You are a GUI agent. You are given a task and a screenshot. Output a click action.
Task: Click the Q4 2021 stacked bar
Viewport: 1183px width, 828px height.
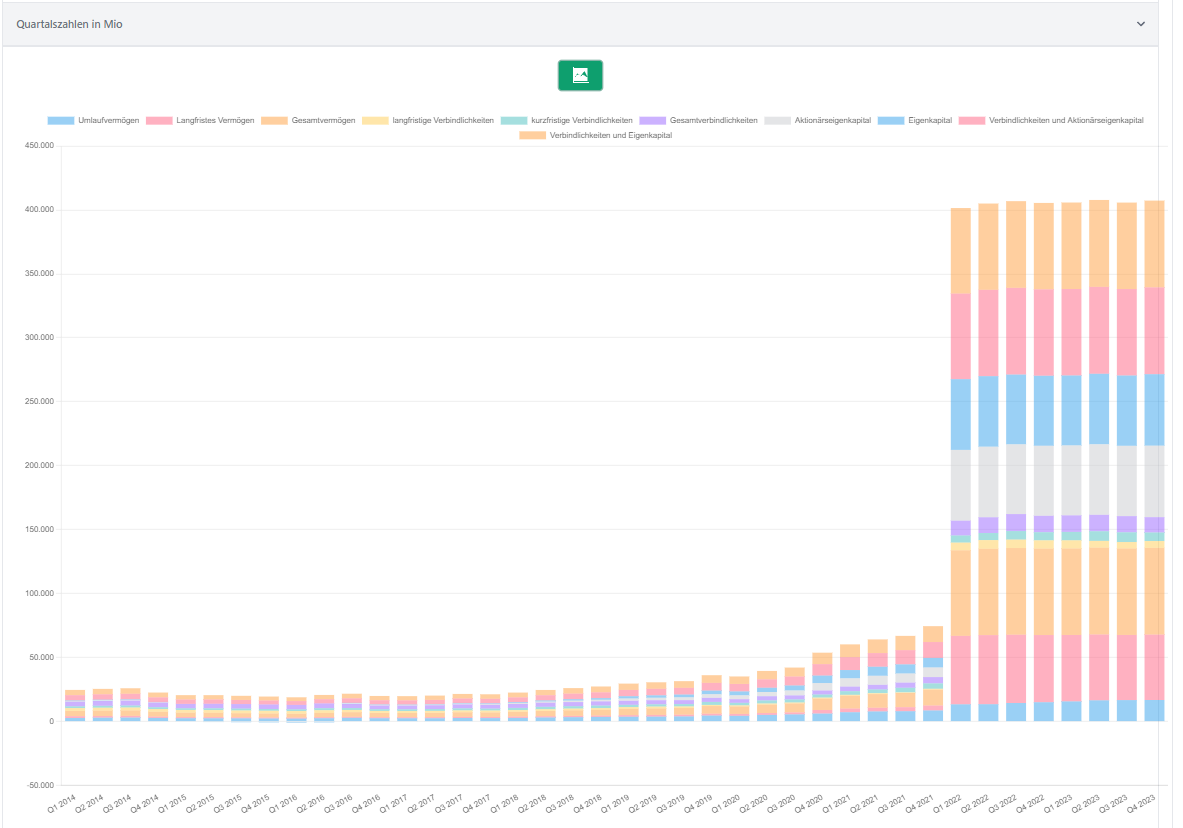(933, 674)
